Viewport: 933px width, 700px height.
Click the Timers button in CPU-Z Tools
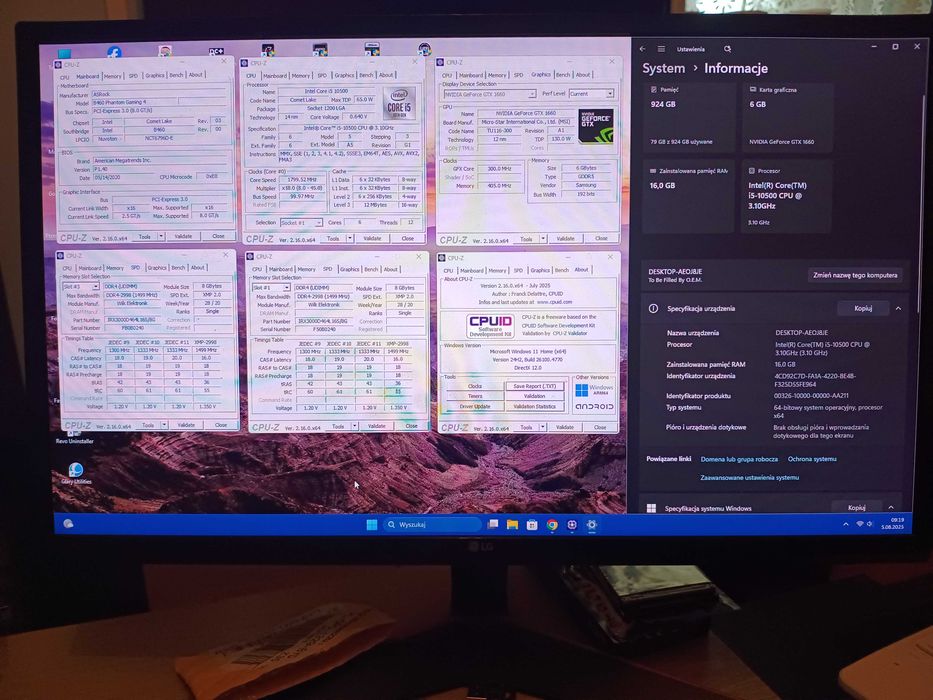pos(474,396)
